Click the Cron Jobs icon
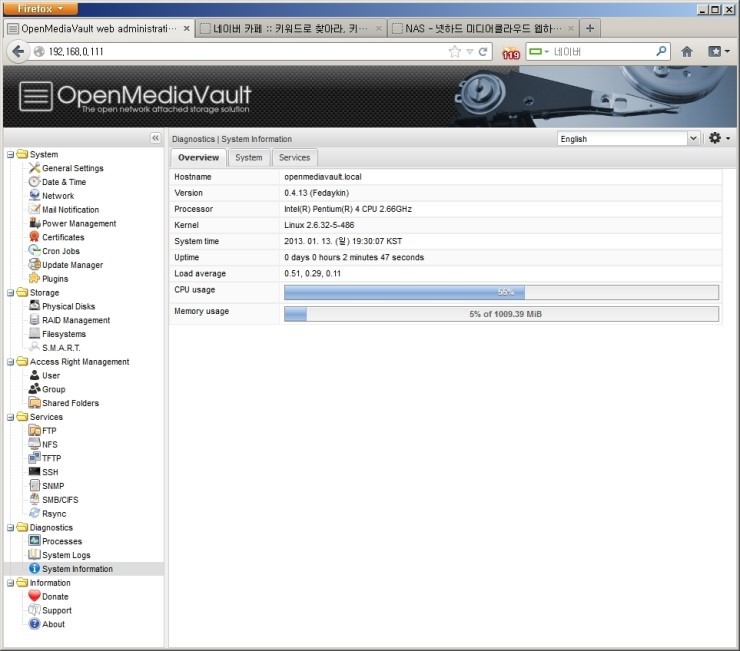This screenshot has width=740, height=651. [34, 250]
